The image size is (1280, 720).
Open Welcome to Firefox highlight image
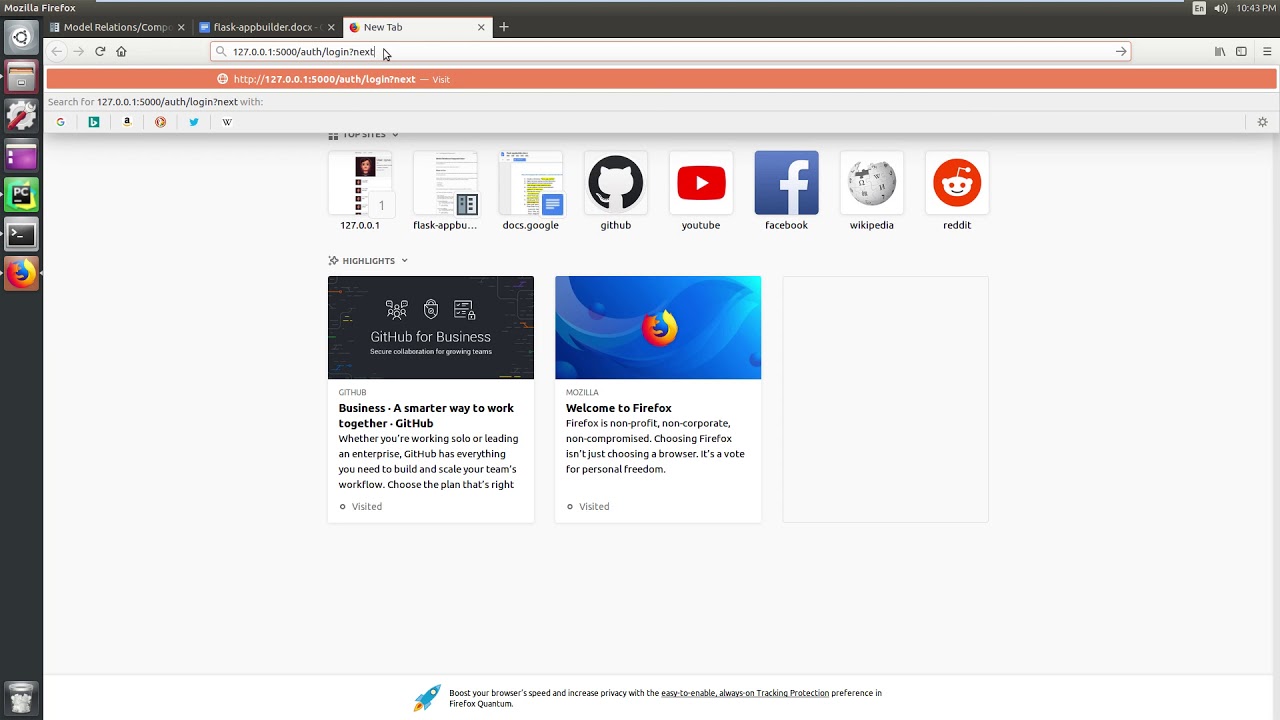pos(658,328)
